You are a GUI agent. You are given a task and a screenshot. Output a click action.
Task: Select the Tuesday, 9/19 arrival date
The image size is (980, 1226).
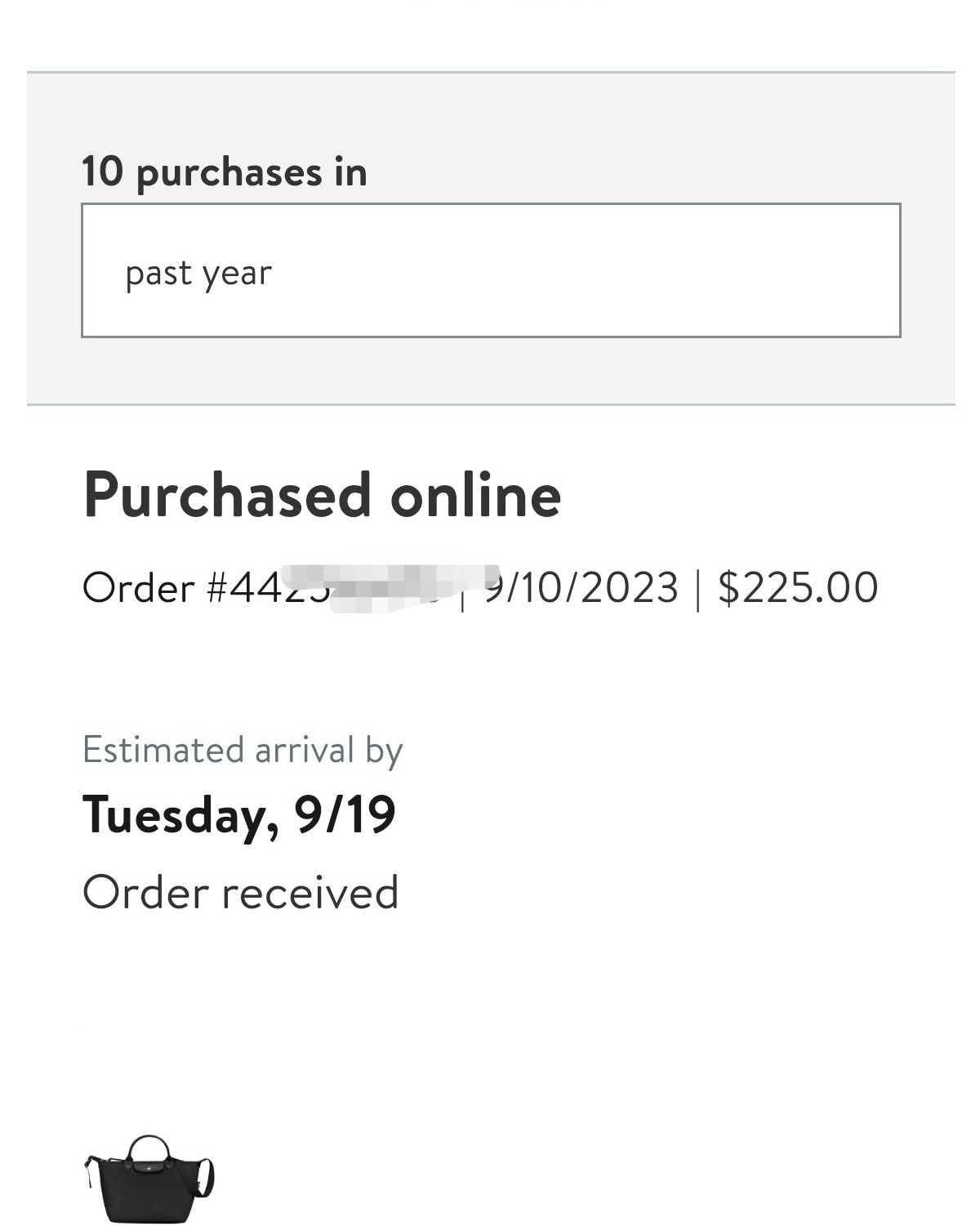point(239,815)
